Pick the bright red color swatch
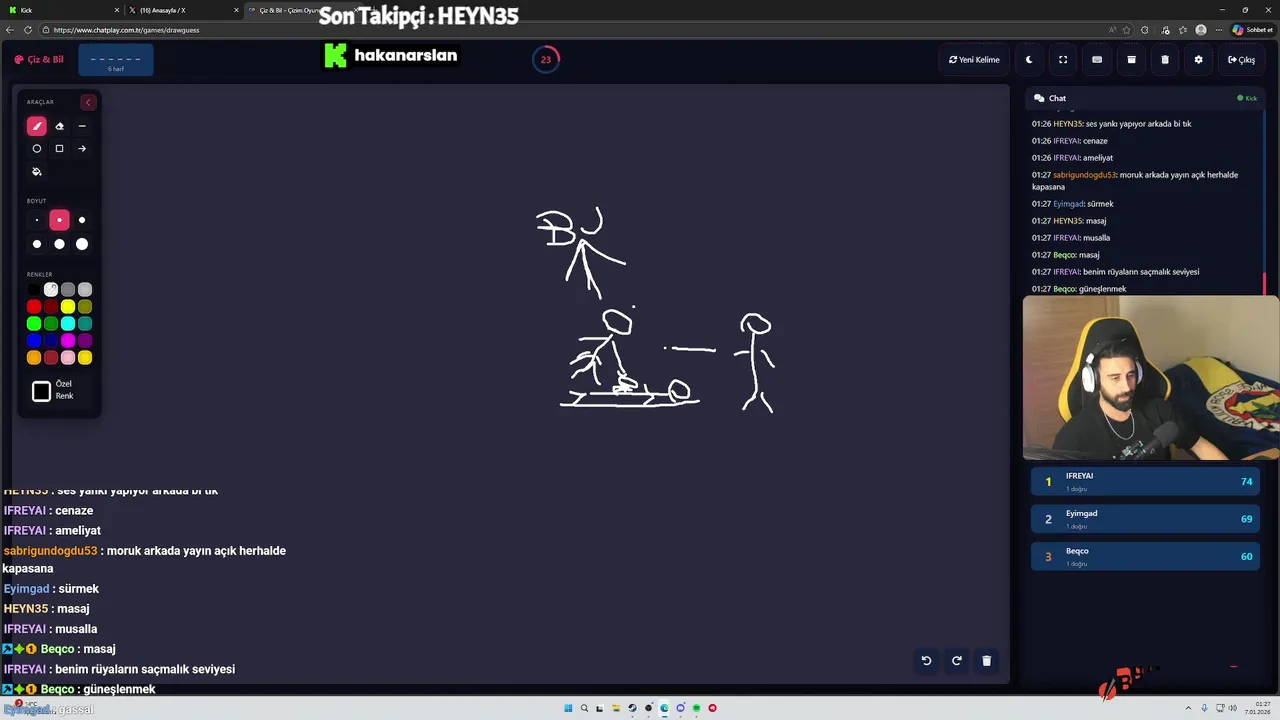1280x720 pixels. (34, 307)
